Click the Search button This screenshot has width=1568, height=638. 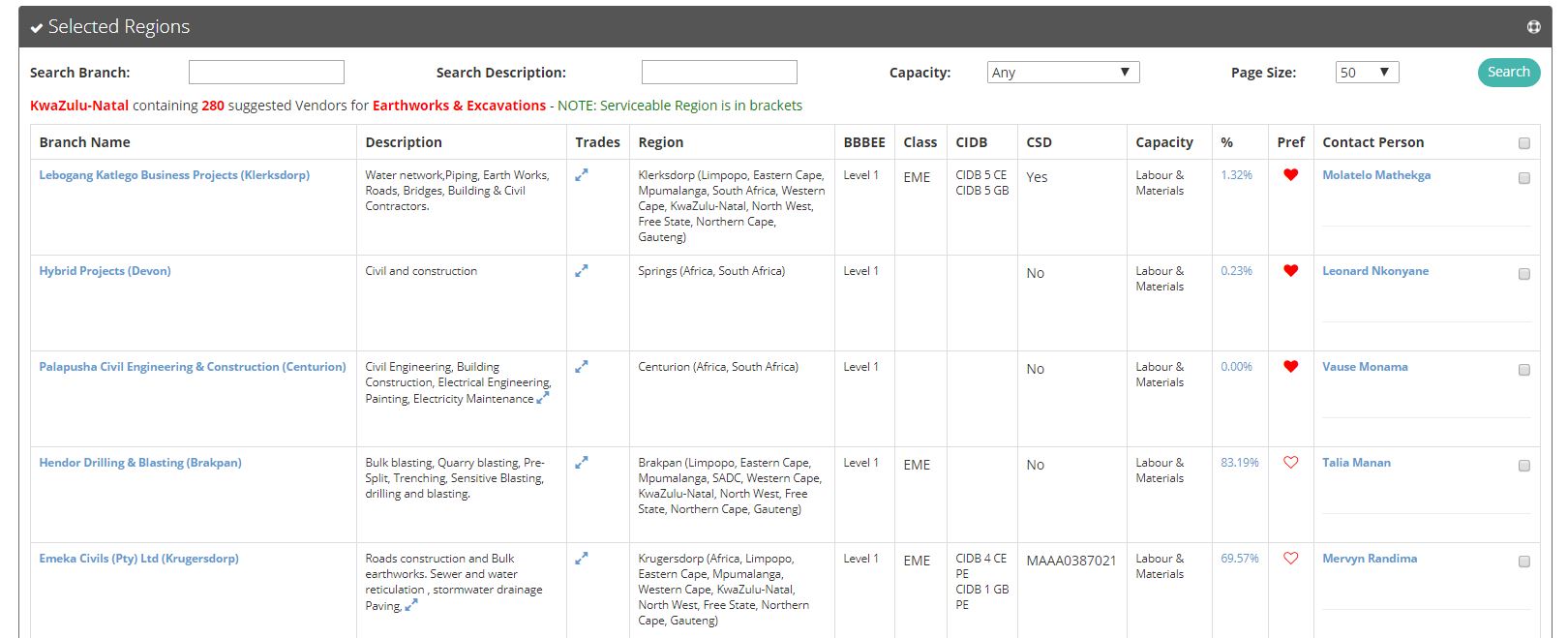click(x=1508, y=73)
